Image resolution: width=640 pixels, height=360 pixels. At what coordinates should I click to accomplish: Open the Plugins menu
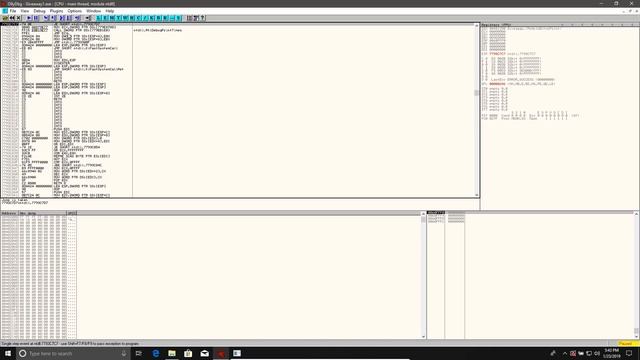[56, 11]
